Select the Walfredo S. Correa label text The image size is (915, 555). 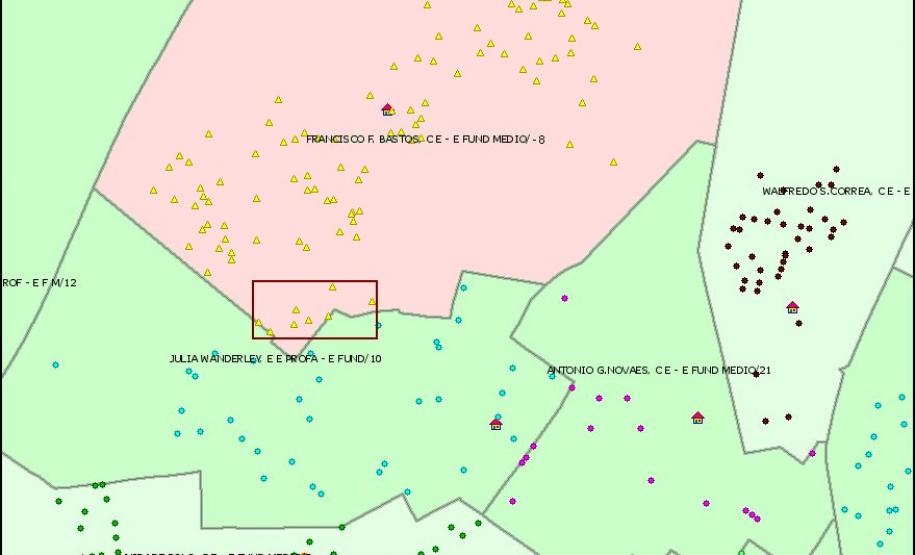pyautogui.click(x=836, y=191)
